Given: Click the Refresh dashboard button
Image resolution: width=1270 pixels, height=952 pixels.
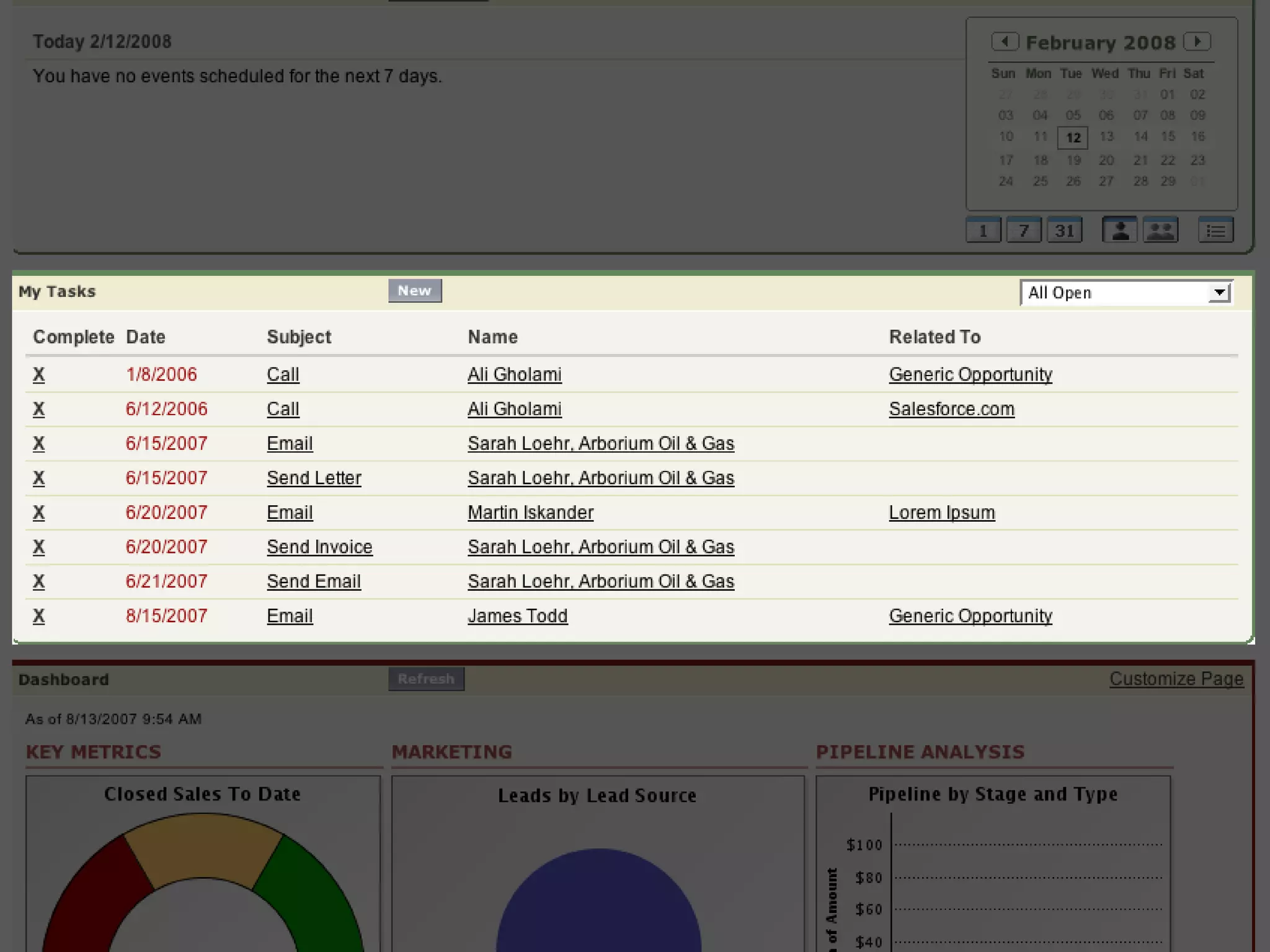Looking at the screenshot, I should coord(426,679).
